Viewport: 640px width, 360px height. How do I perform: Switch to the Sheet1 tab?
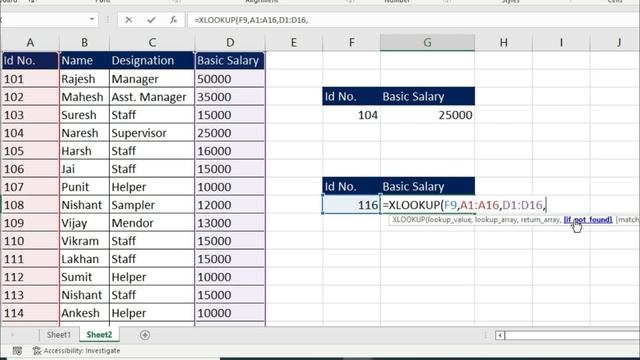pos(58,335)
